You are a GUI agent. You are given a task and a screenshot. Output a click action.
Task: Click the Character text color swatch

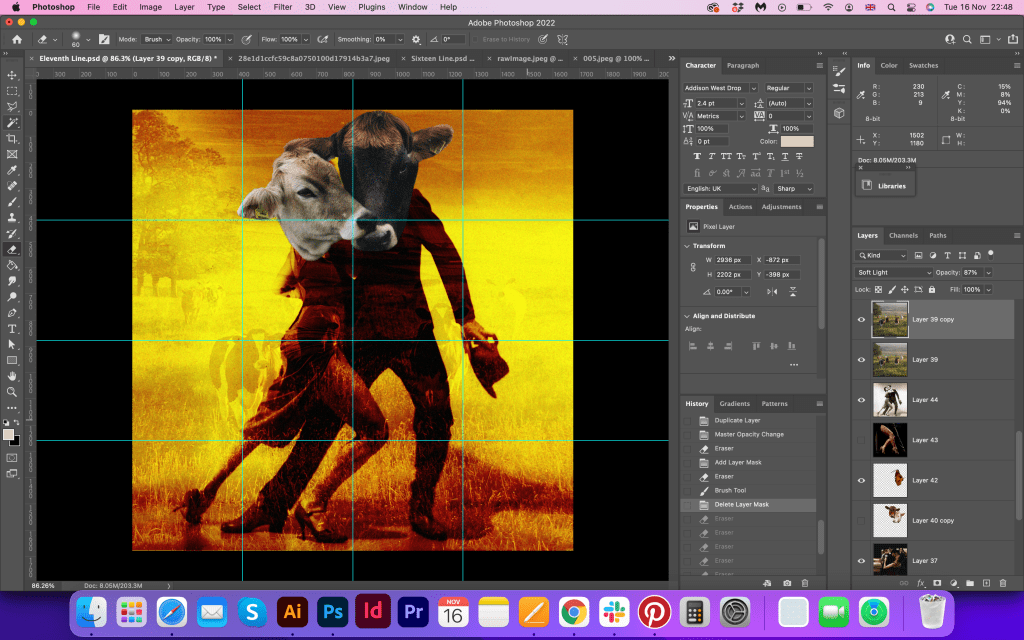797,142
